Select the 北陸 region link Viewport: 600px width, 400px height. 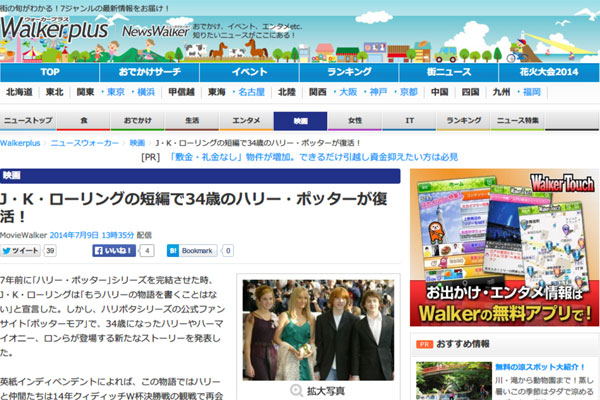click(x=287, y=92)
